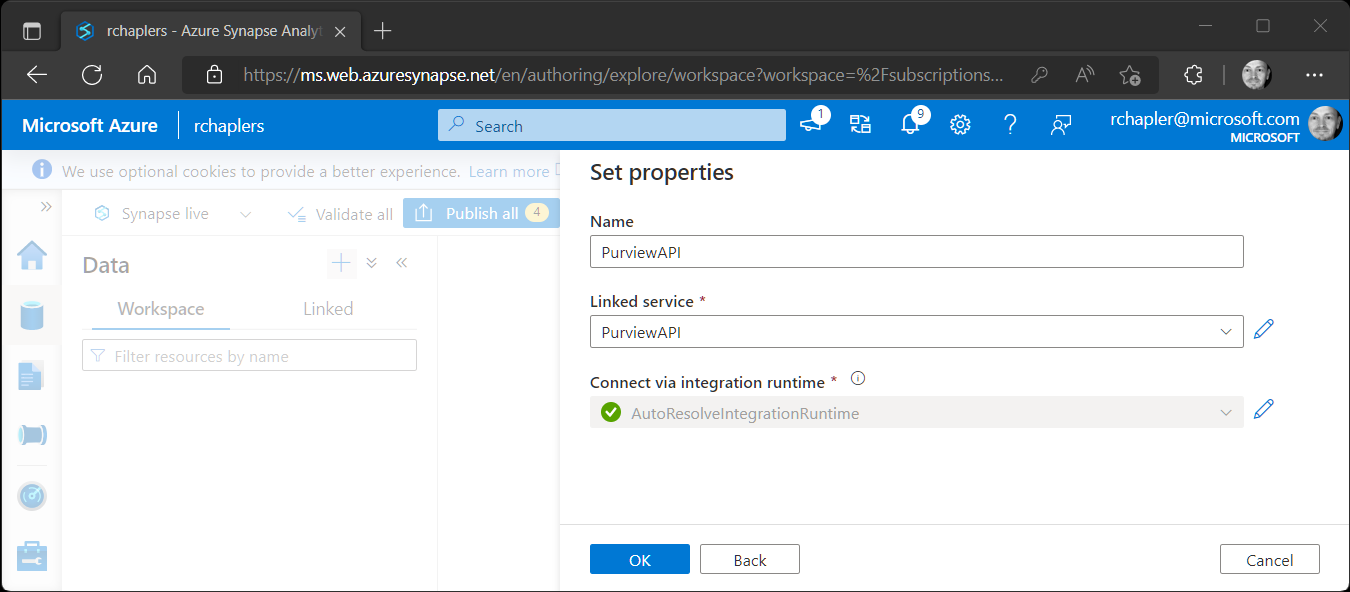Click the browser address bar URL
Viewport: 1350px width, 592px height.
624,75
